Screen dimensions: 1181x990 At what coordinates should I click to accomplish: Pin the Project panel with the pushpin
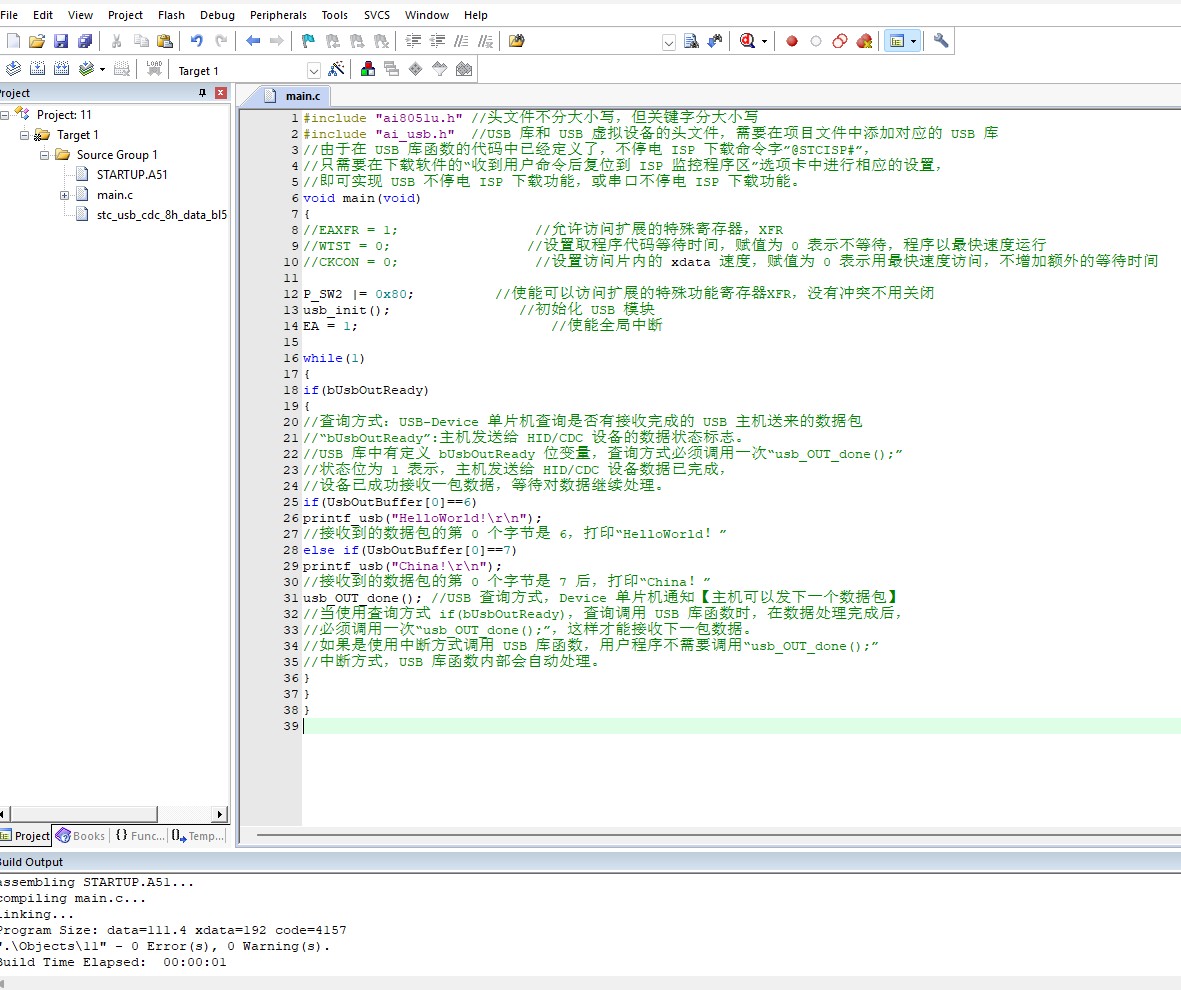pos(202,93)
